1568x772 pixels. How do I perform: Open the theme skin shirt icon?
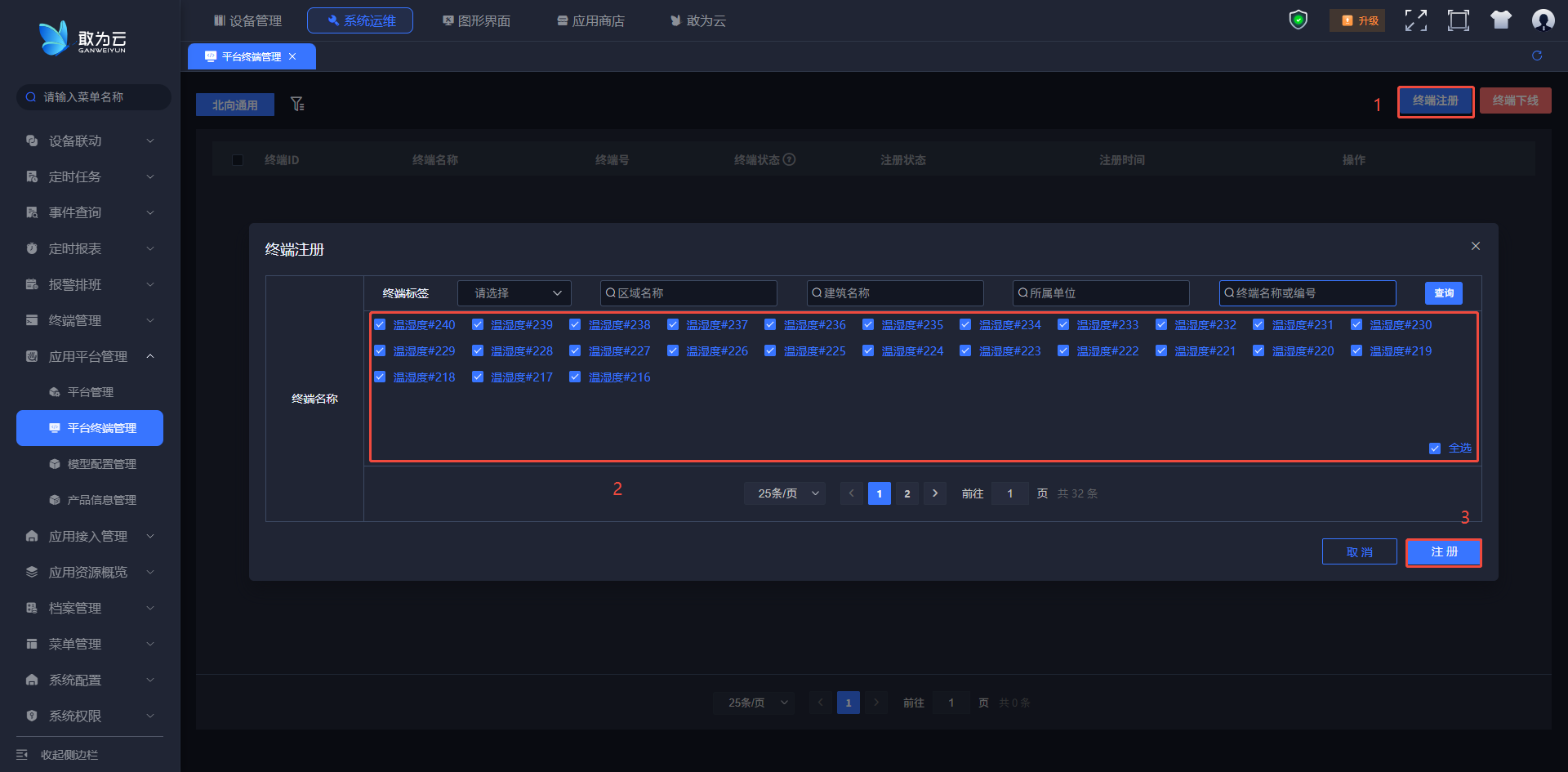pyautogui.click(x=1500, y=20)
